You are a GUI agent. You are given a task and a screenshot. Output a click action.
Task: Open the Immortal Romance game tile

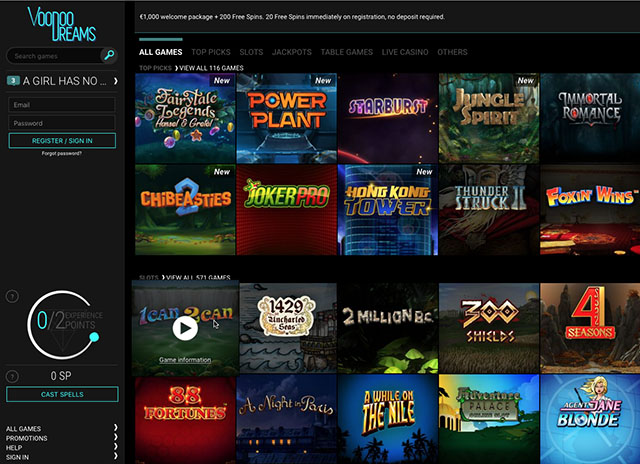590,118
